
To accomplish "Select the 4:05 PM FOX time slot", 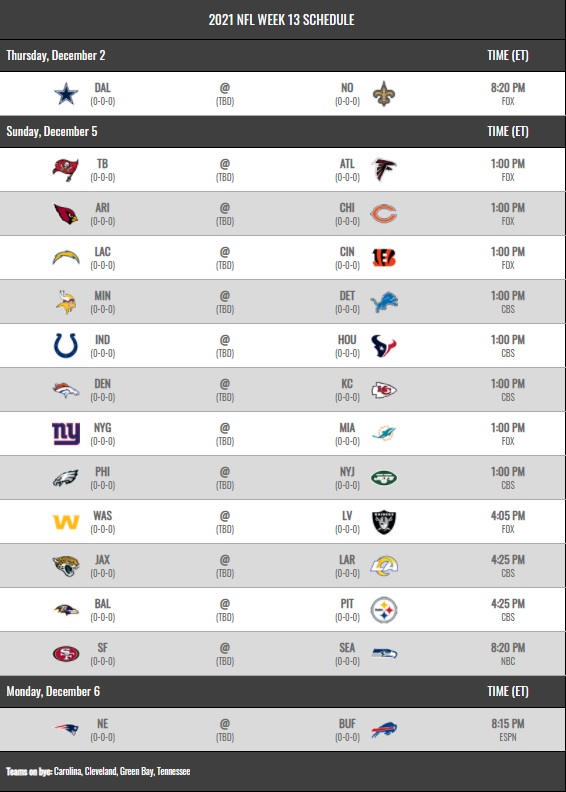I will [x=508, y=522].
